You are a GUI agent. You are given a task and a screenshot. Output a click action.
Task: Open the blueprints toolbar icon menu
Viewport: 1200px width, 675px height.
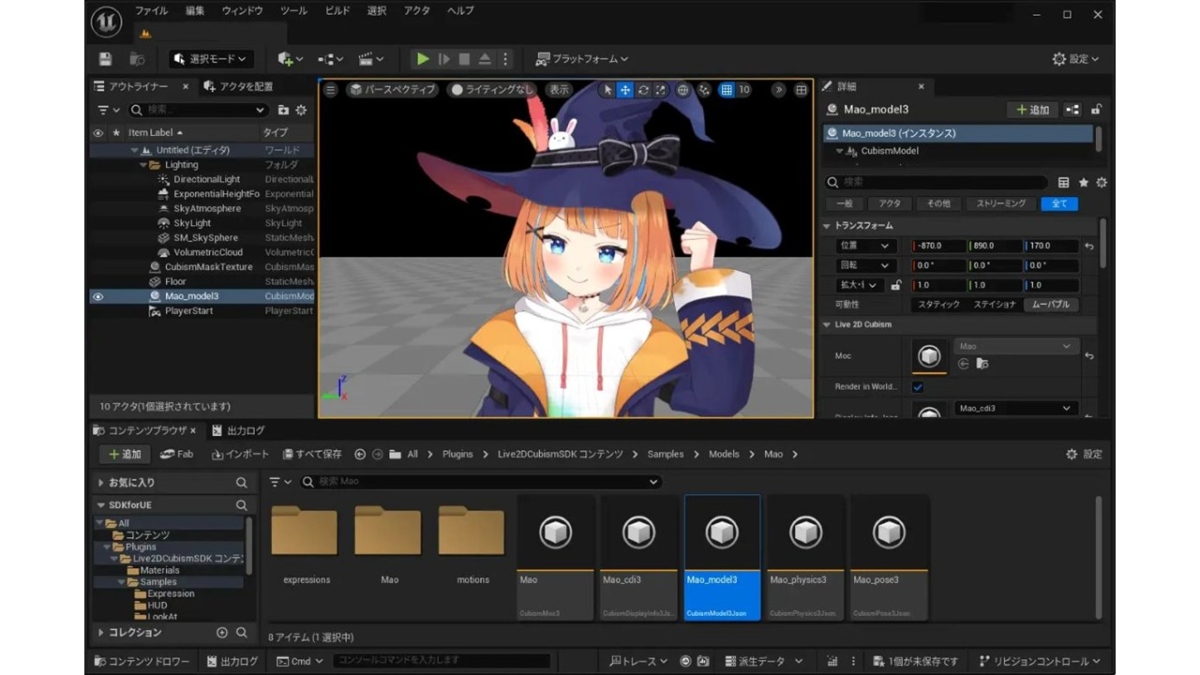pos(330,59)
